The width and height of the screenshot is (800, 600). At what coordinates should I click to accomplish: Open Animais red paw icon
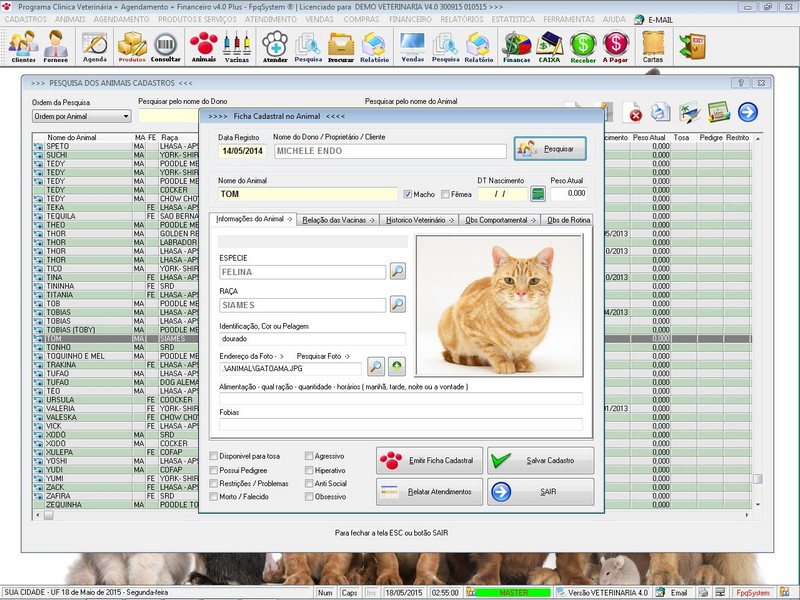(x=204, y=46)
